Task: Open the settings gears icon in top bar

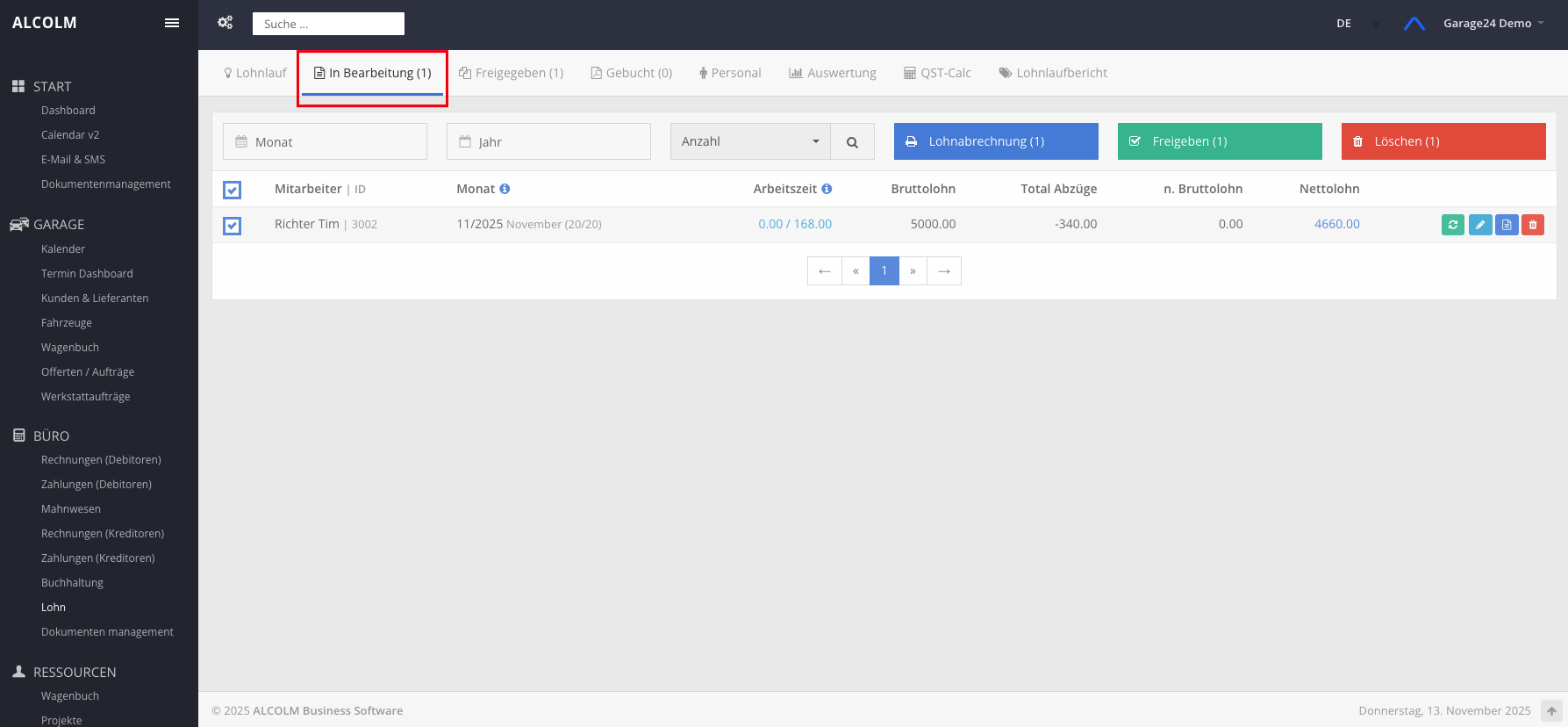Action: coord(226,23)
